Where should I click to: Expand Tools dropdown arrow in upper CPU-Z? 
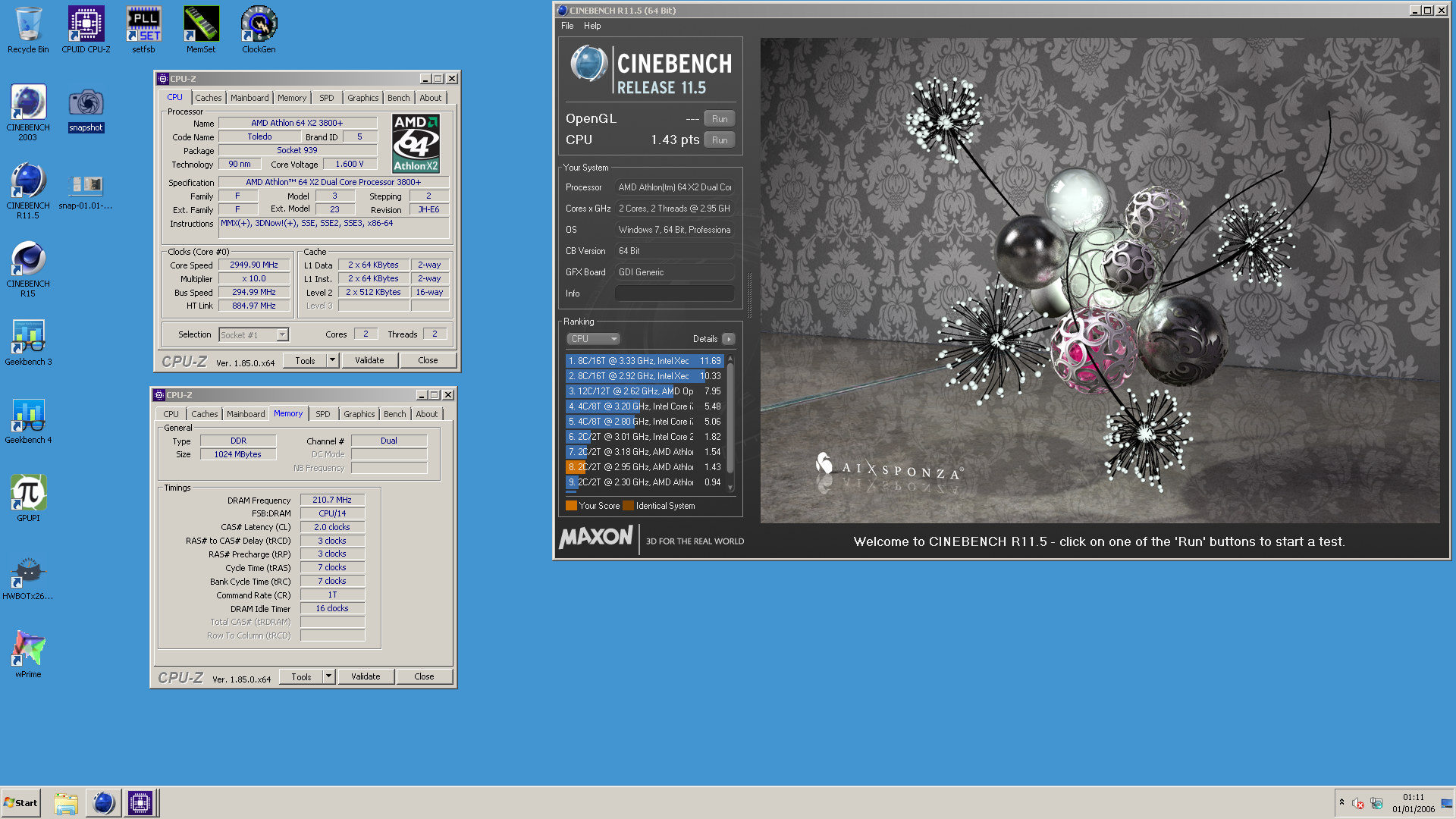click(332, 361)
